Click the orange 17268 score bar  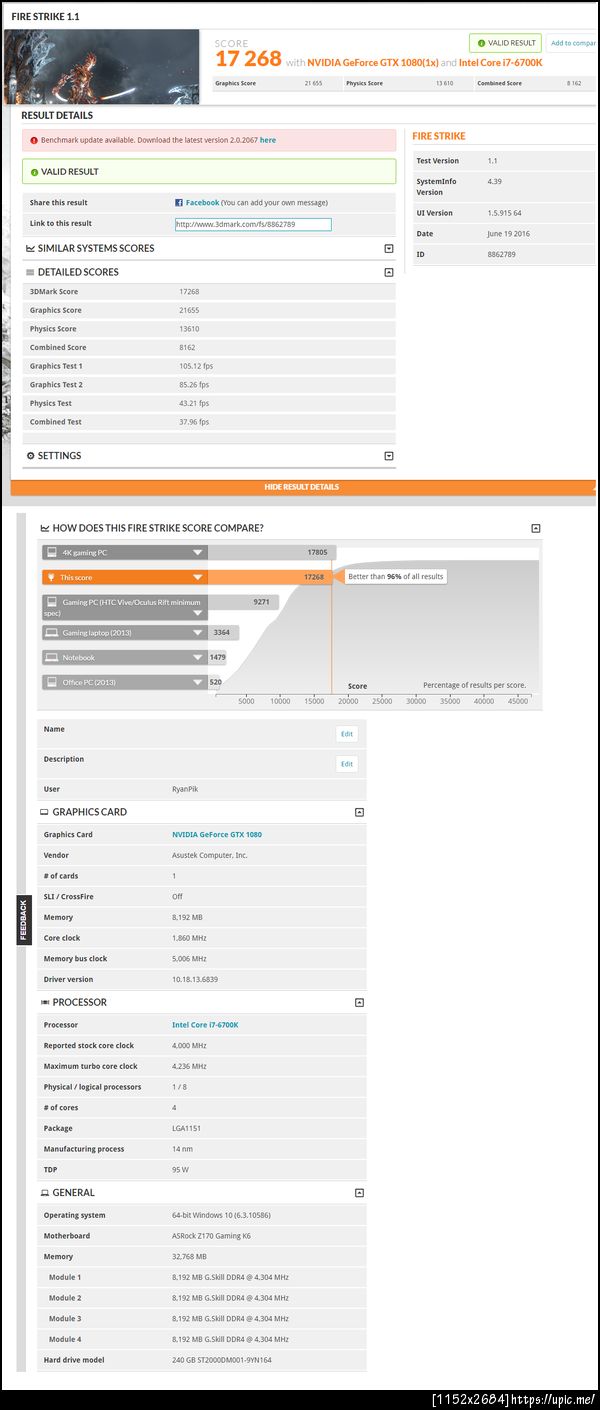click(270, 577)
